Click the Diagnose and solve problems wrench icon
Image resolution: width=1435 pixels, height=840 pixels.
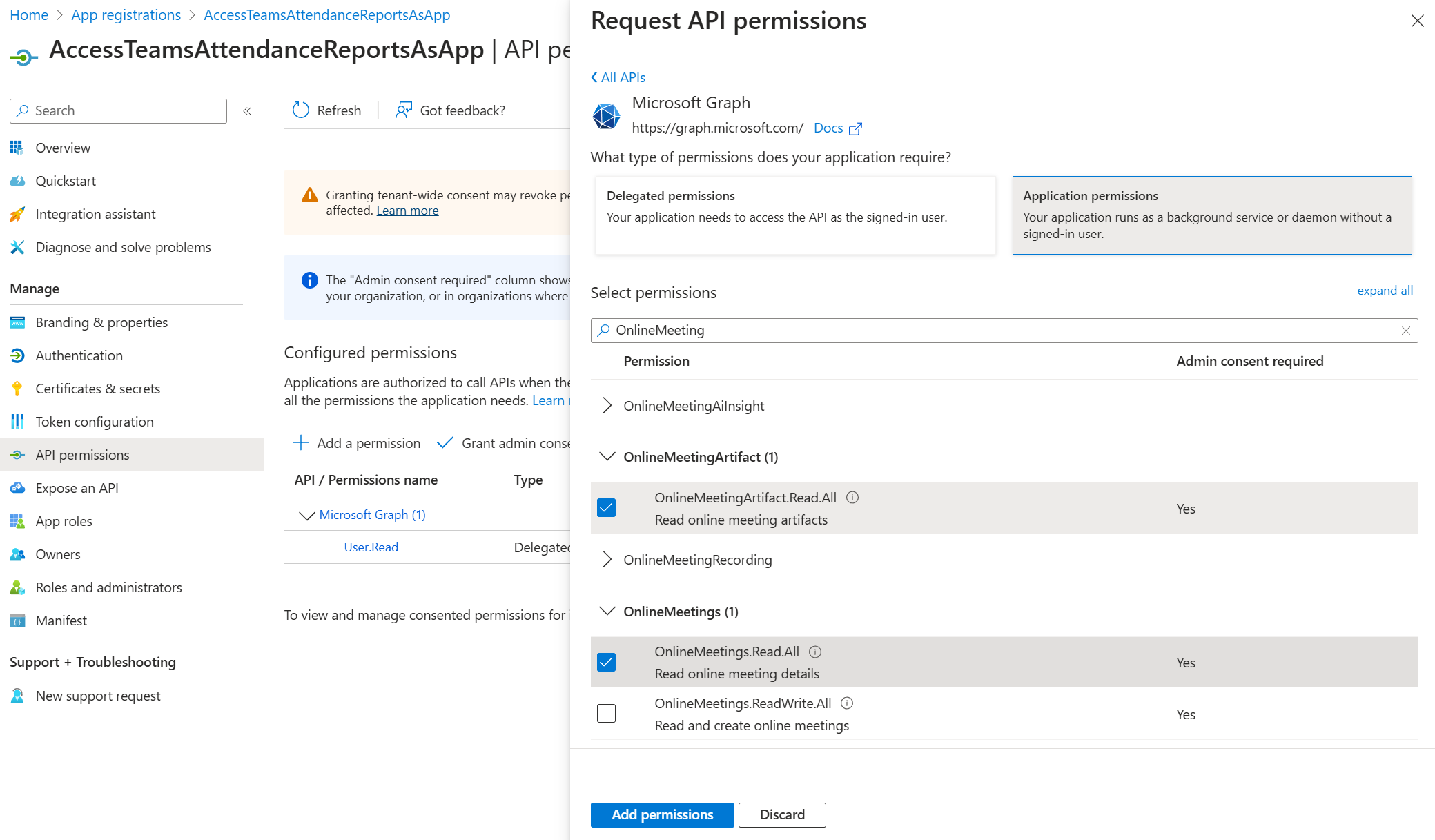point(17,247)
